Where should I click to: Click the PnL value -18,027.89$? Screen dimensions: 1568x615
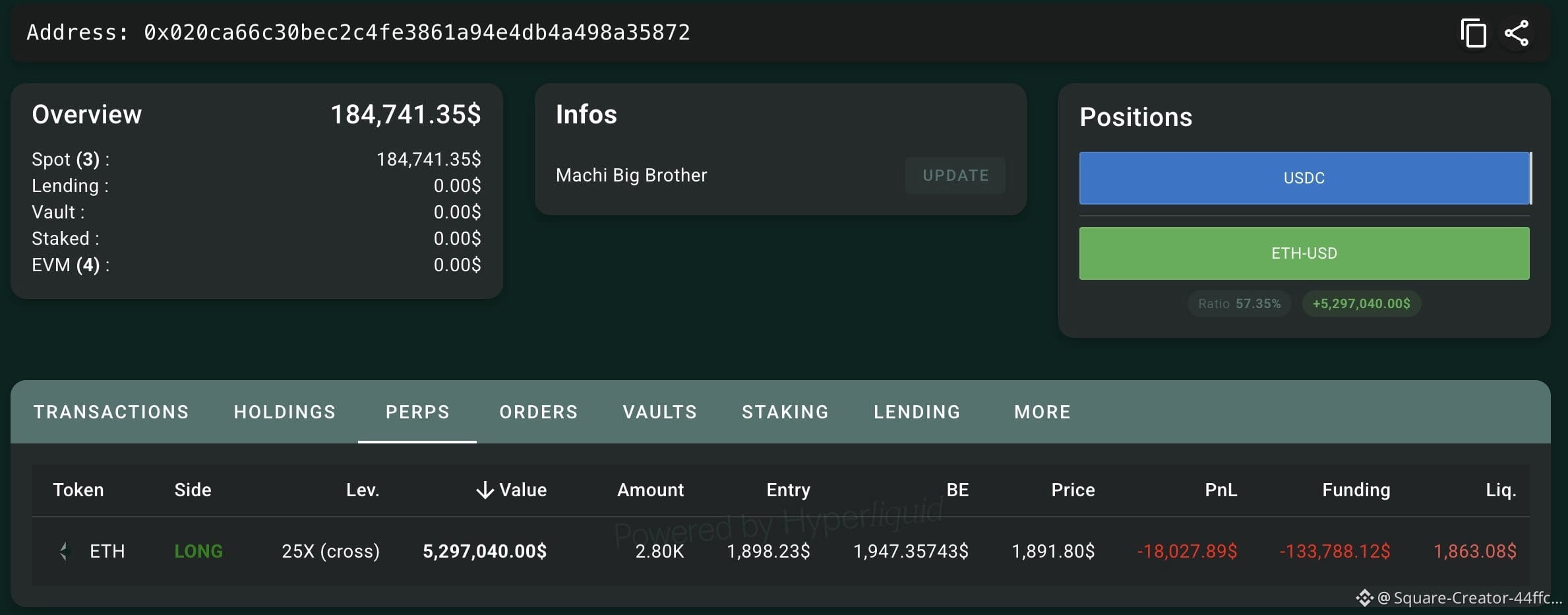pos(1188,551)
